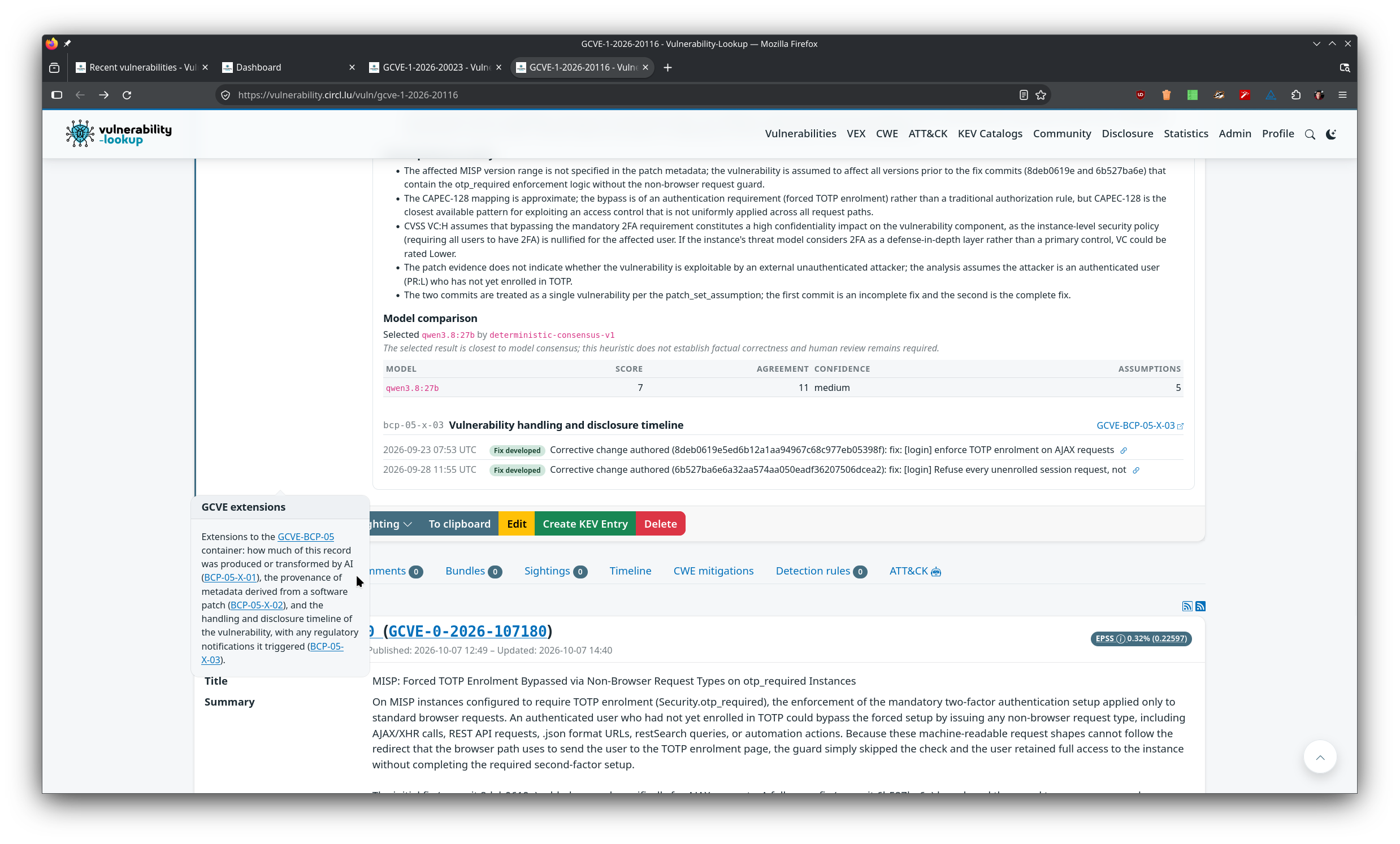Switch to the Dashboard browser tab
The width and height of the screenshot is (1400, 844).
[x=289, y=68]
